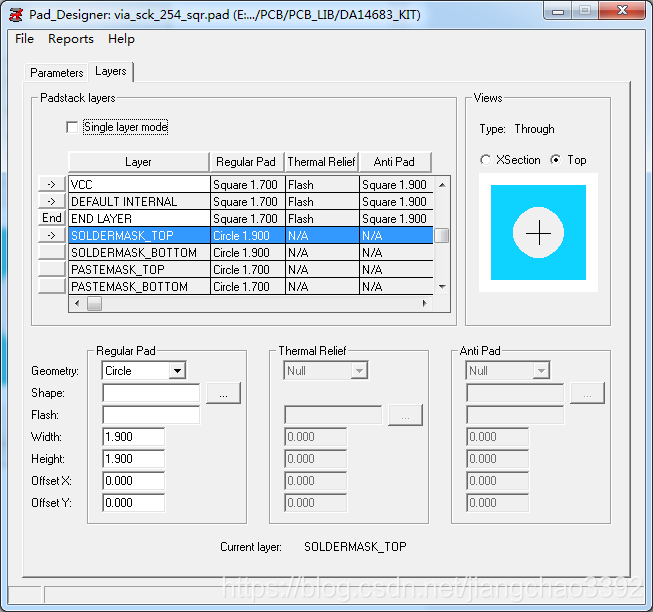Switch to the Parameters tab
The height and width of the screenshot is (612, 653).
point(56,73)
